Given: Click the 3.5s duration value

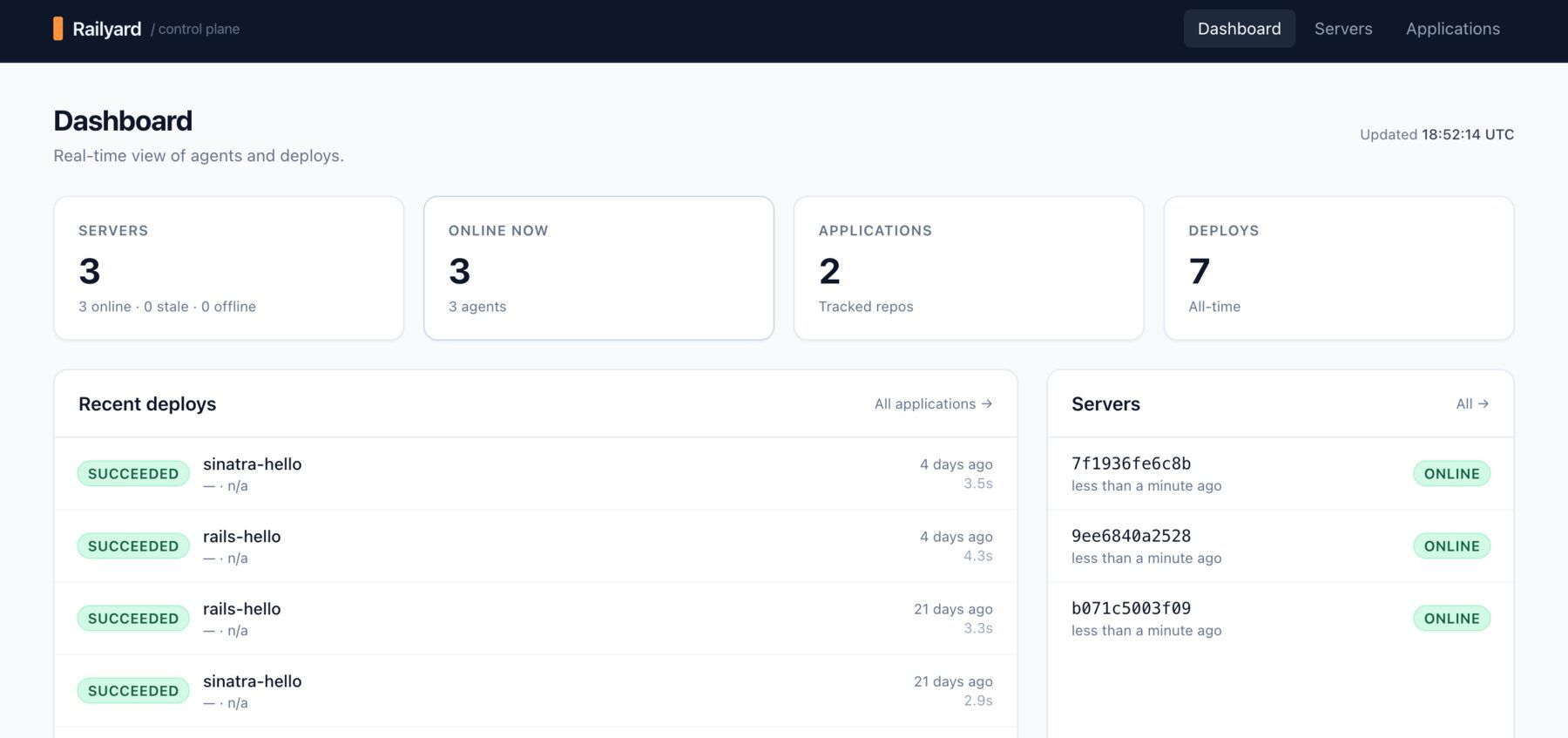Looking at the screenshot, I should point(977,484).
